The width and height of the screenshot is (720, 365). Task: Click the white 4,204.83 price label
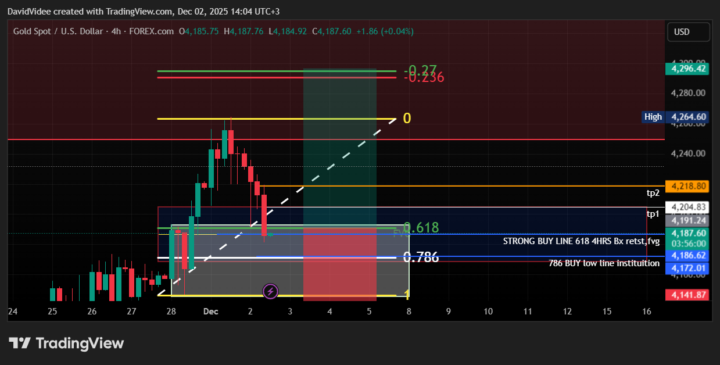(x=687, y=208)
